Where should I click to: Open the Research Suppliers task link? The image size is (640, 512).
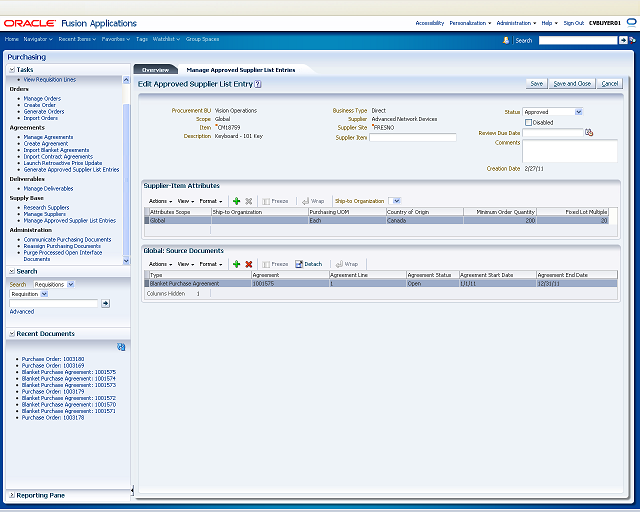[x=47, y=207]
